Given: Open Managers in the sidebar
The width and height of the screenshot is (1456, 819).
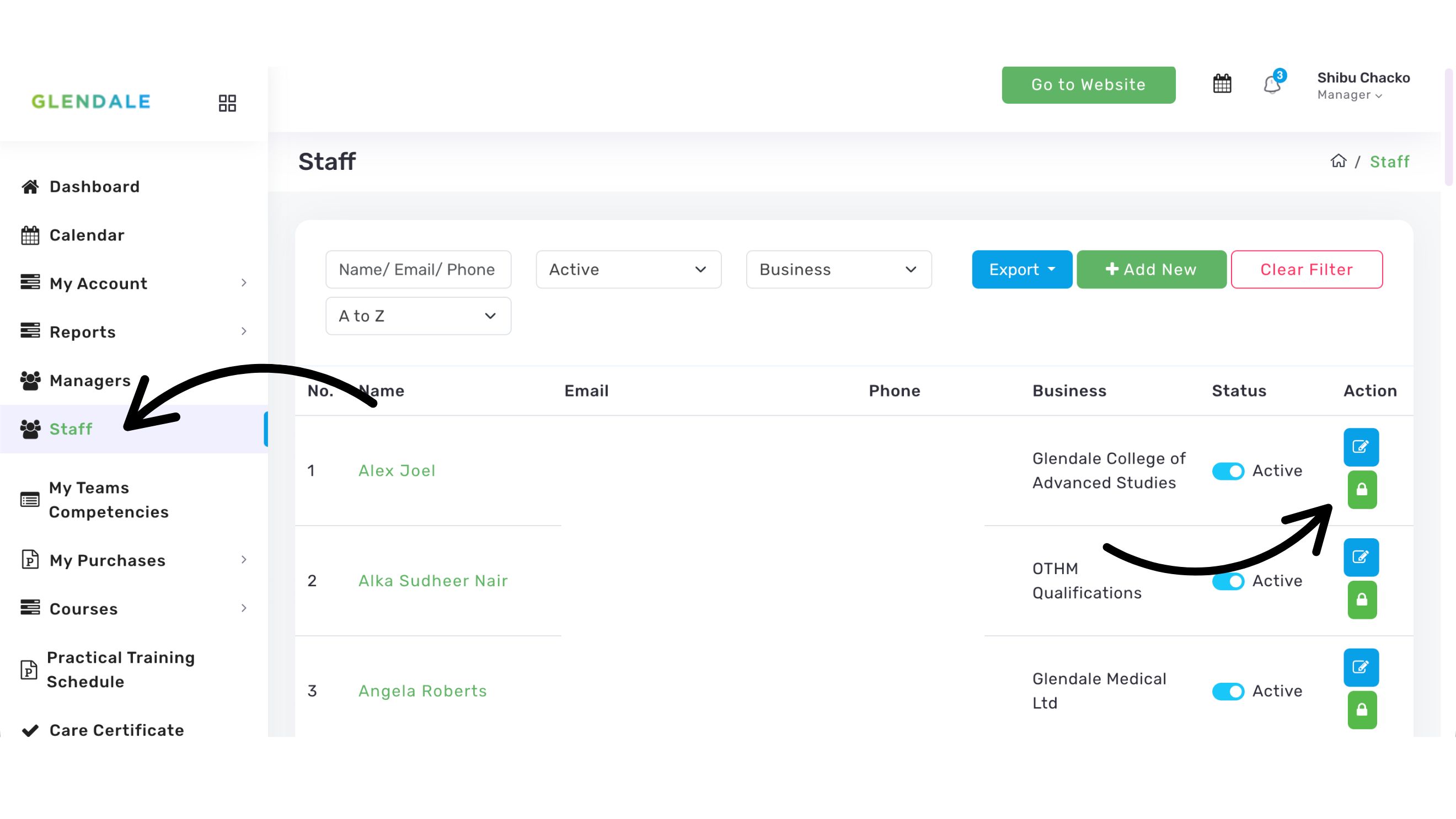Looking at the screenshot, I should click(90, 381).
